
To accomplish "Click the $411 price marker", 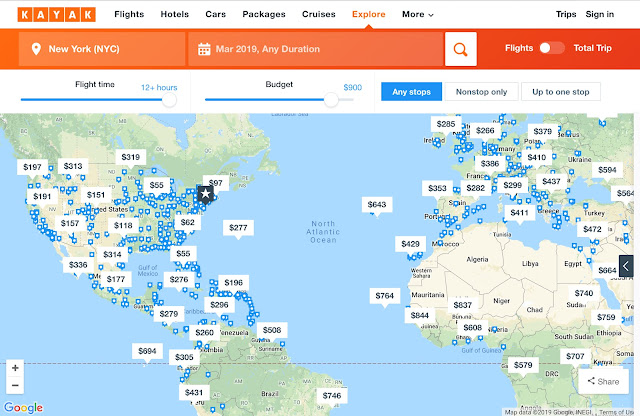I will [x=519, y=213].
